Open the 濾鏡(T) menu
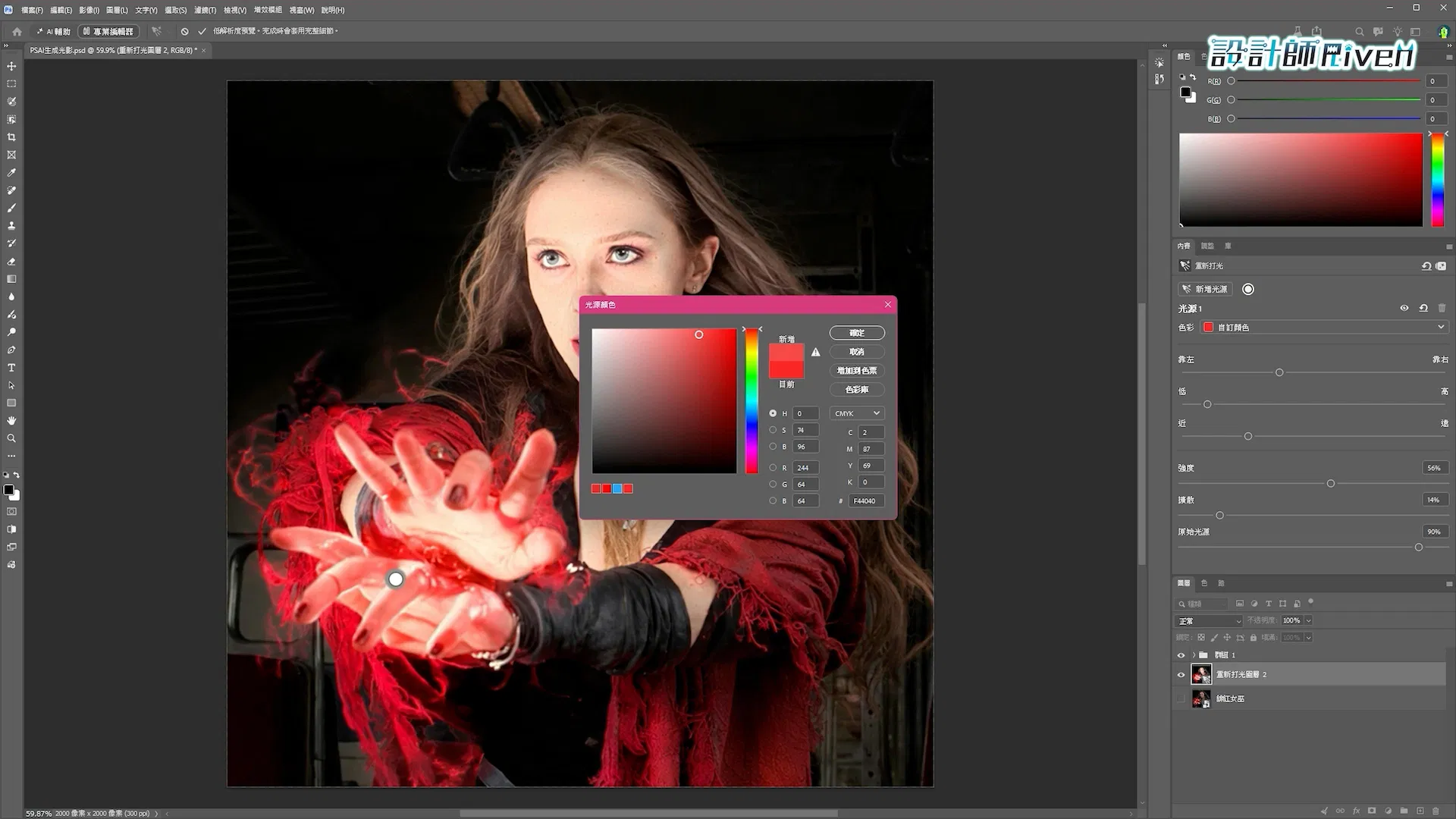The height and width of the screenshot is (819, 1456). 205,10
